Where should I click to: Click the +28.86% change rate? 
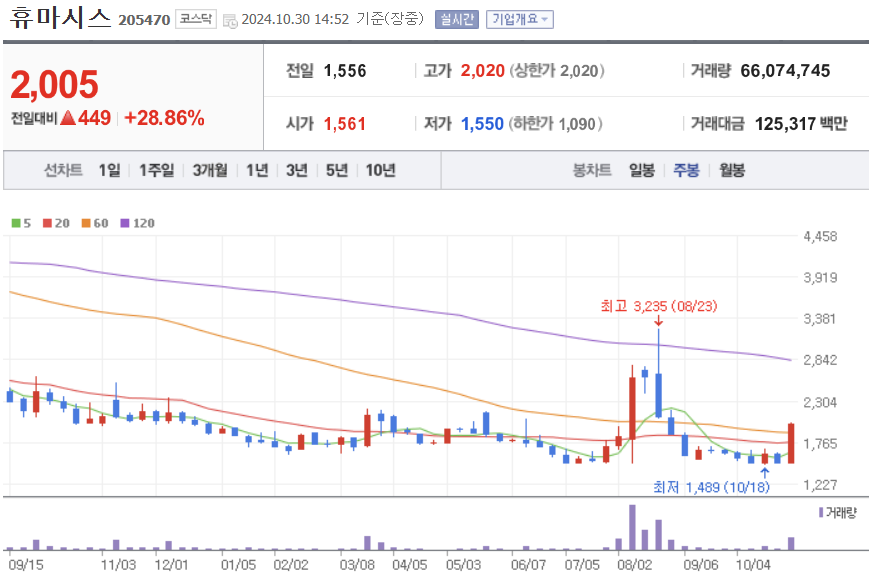pos(165,118)
